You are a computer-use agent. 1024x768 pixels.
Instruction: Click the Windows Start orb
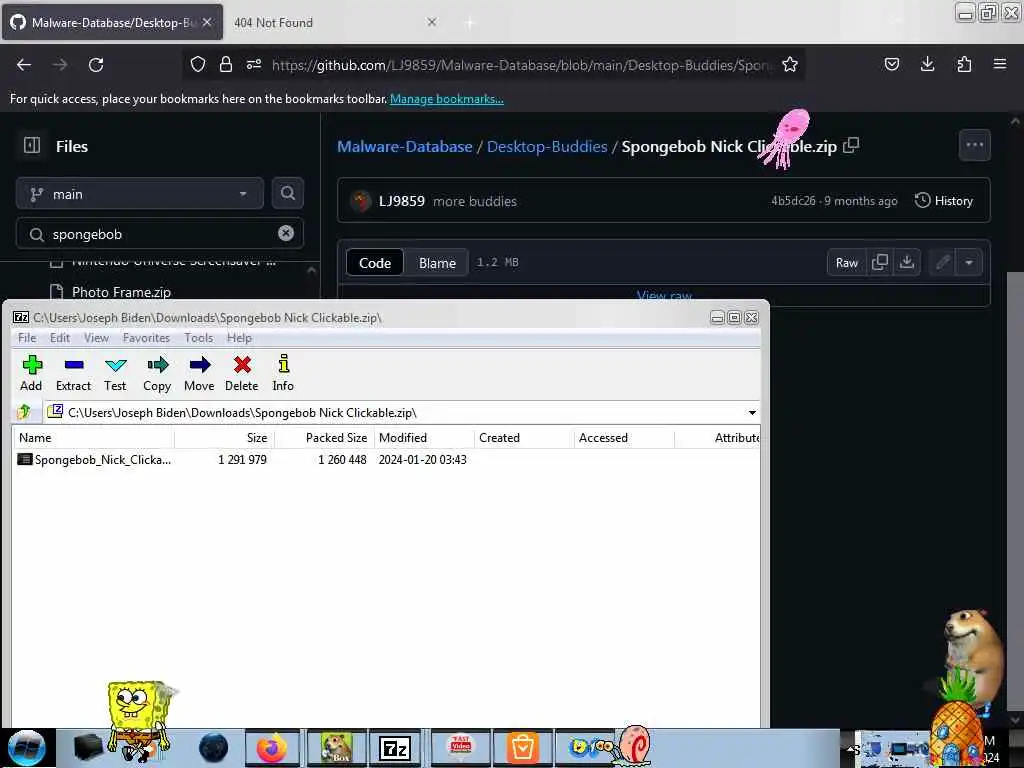click(27, 748)
